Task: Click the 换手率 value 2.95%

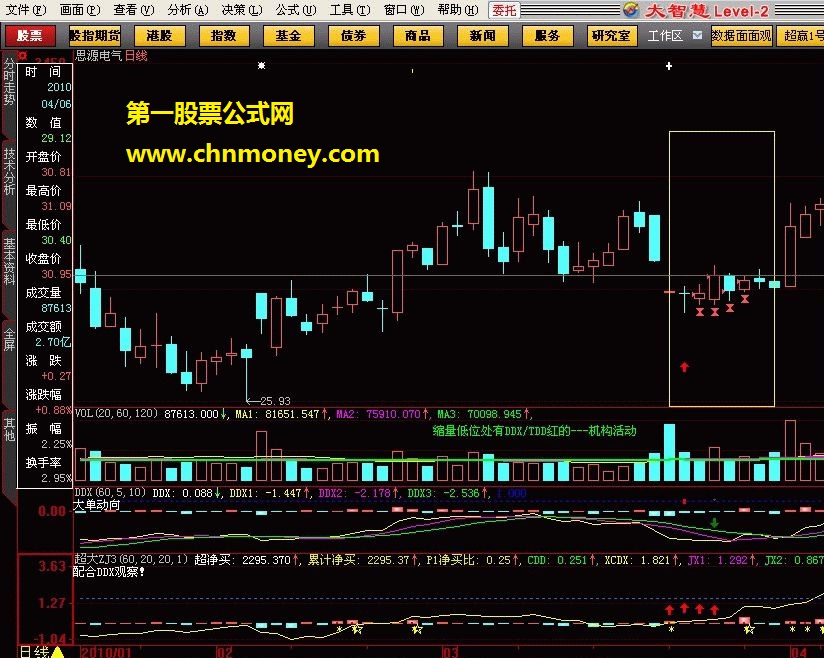Action: [56, 478]
